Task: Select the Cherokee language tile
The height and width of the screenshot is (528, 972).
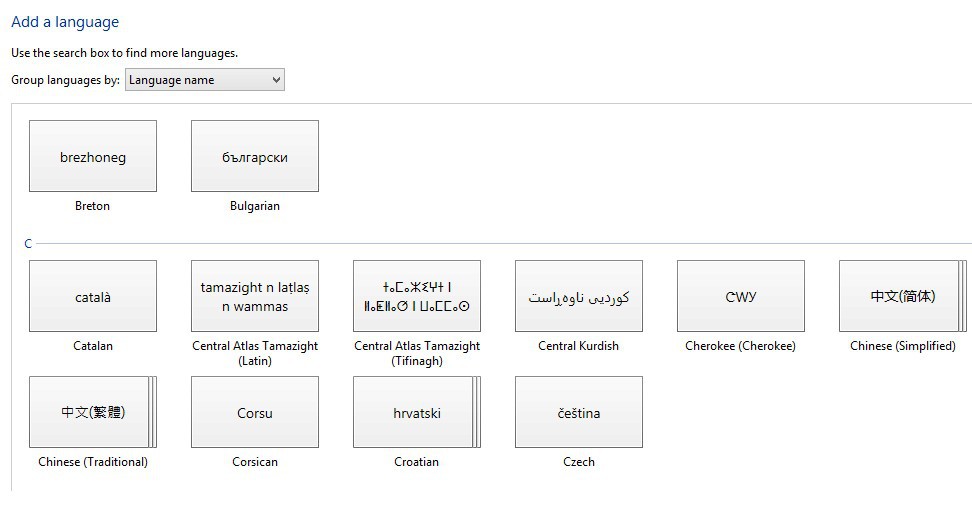Action: [741, 296]
